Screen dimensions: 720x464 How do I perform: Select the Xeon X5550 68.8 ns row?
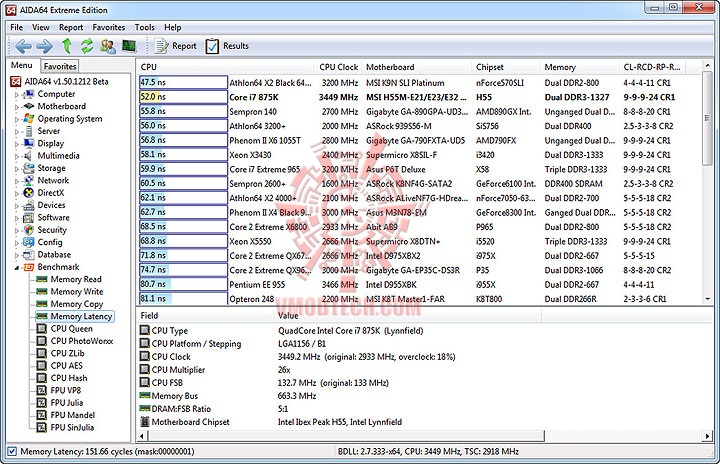(x=419, y=242)
